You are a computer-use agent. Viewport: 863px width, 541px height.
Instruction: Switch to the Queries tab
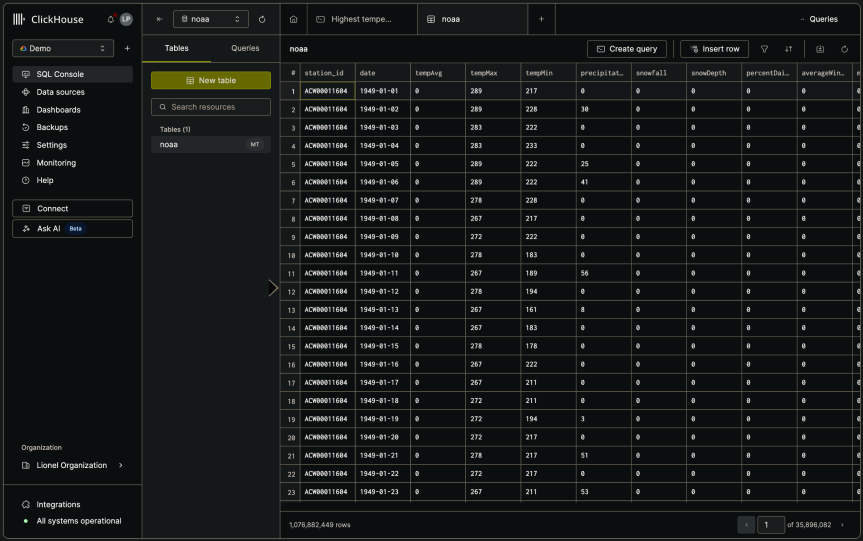click(x=245, y=48)
